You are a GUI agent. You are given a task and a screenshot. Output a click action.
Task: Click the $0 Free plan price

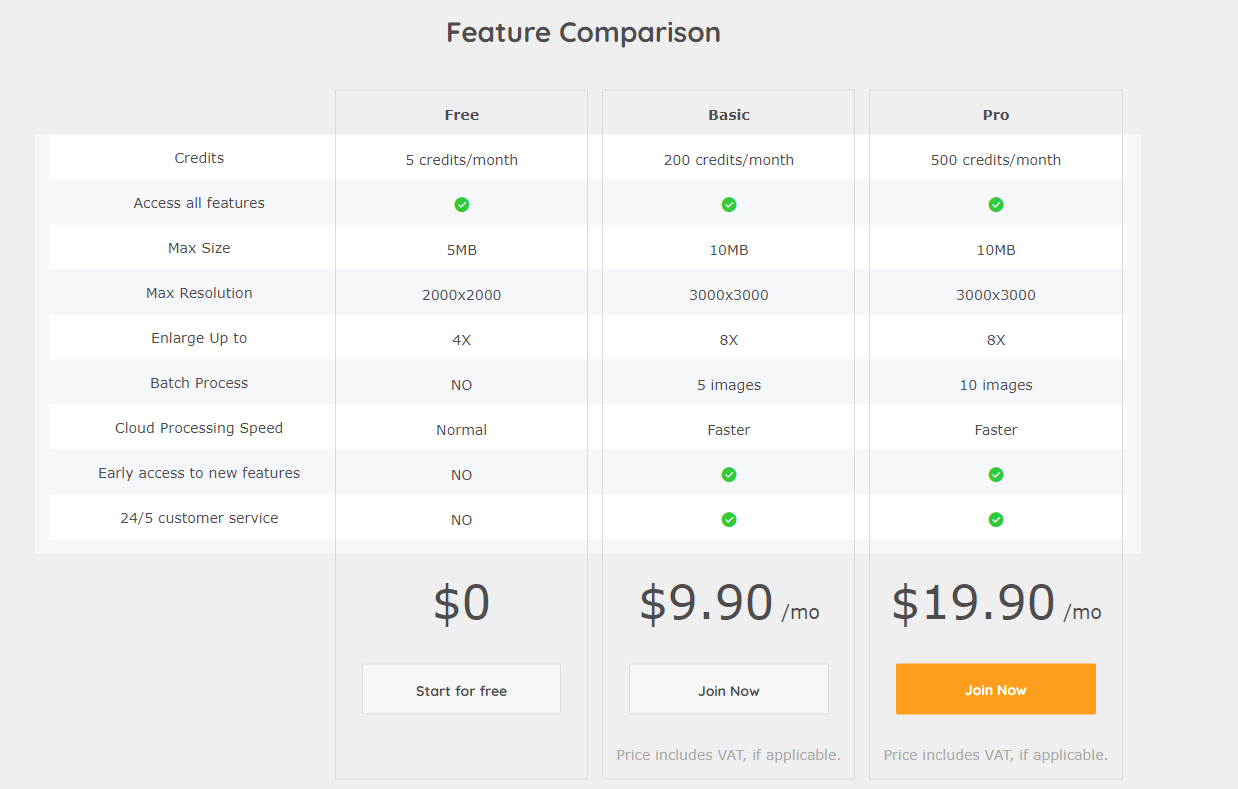pyautogui.click(x=461, y=603)
